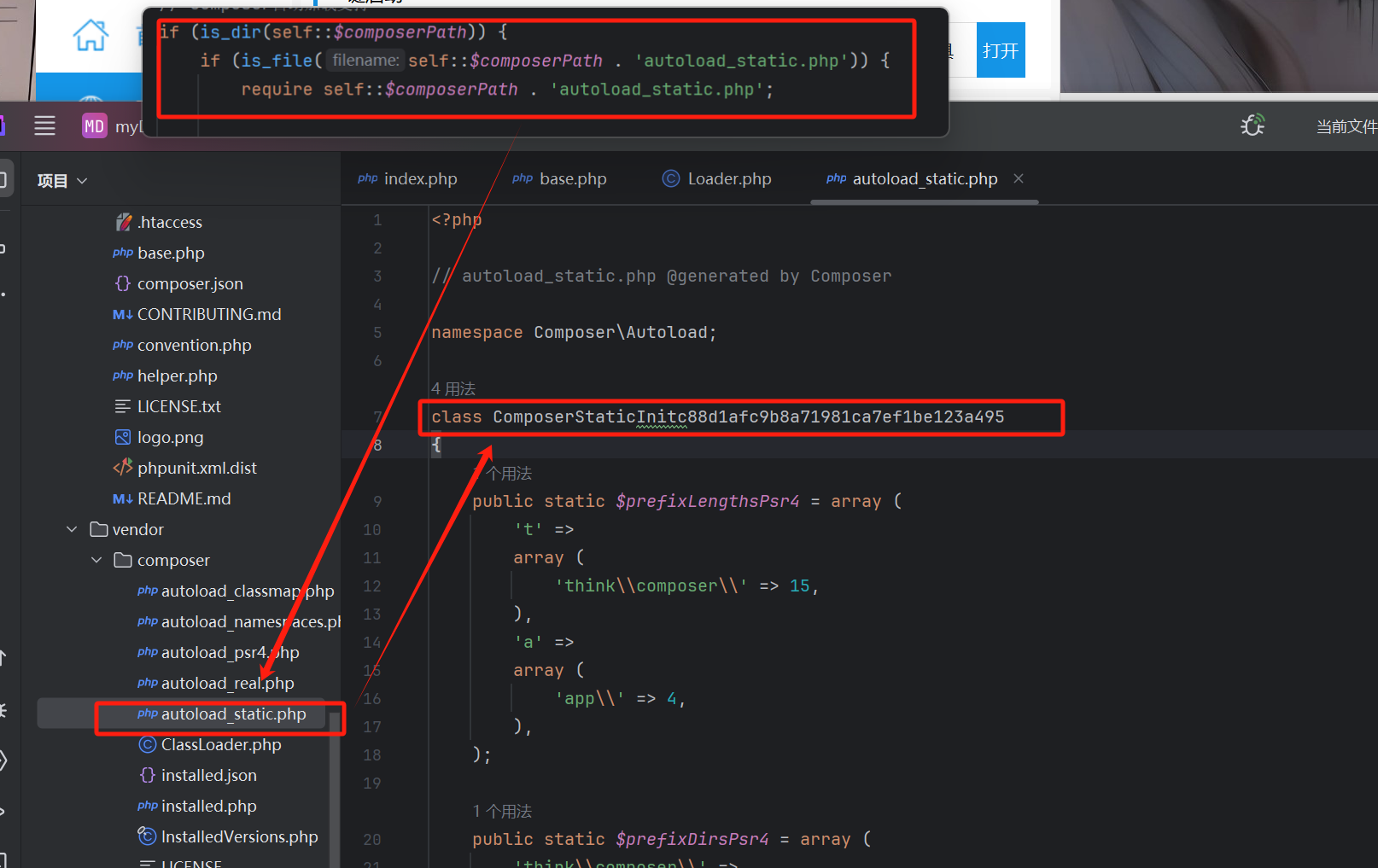Click the logo.png image file icon

pyautogui.click(x=123, y=438)
